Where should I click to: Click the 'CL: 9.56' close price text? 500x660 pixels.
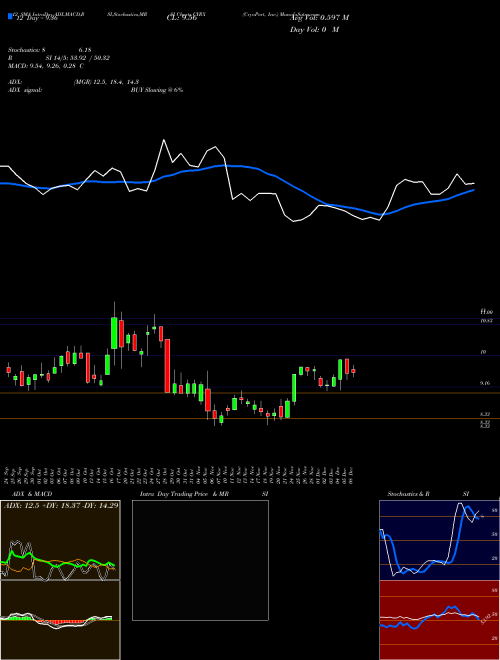(x=182, y=18)
